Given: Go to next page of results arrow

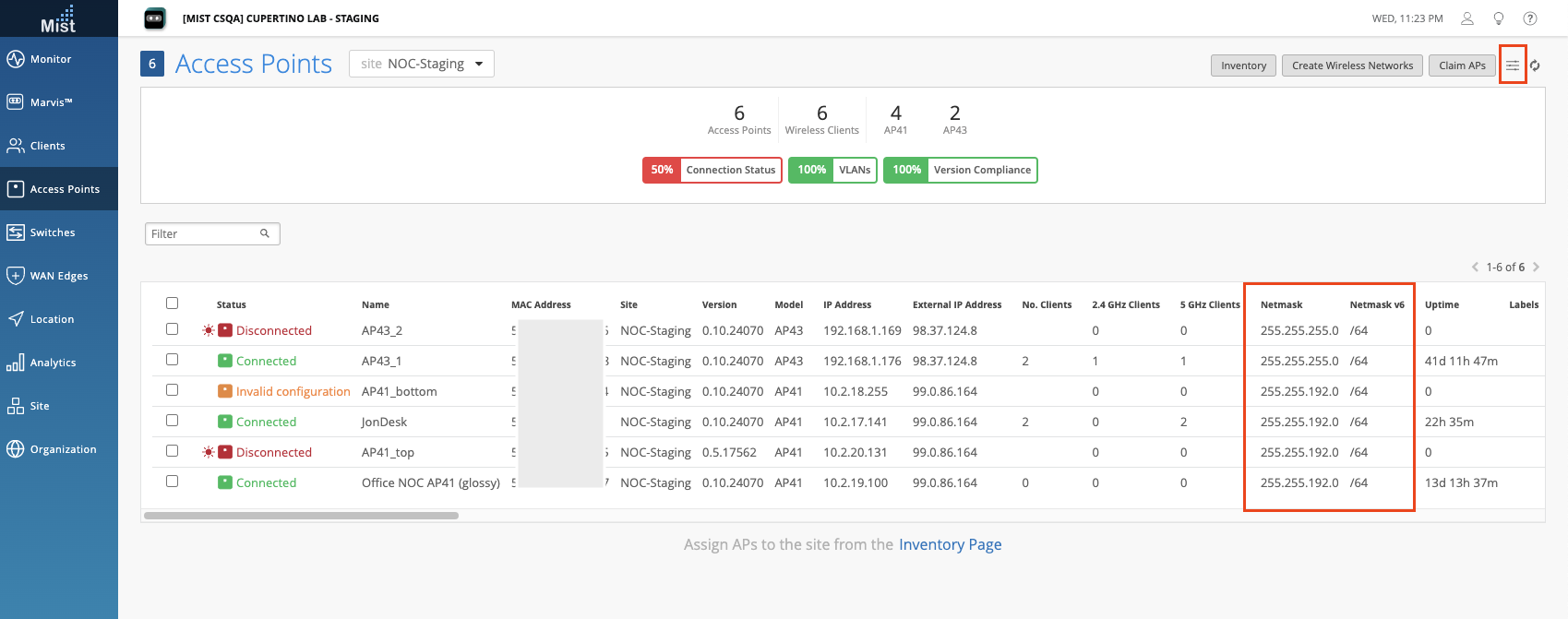Looking at the screenshot, I should point(1536,268).
